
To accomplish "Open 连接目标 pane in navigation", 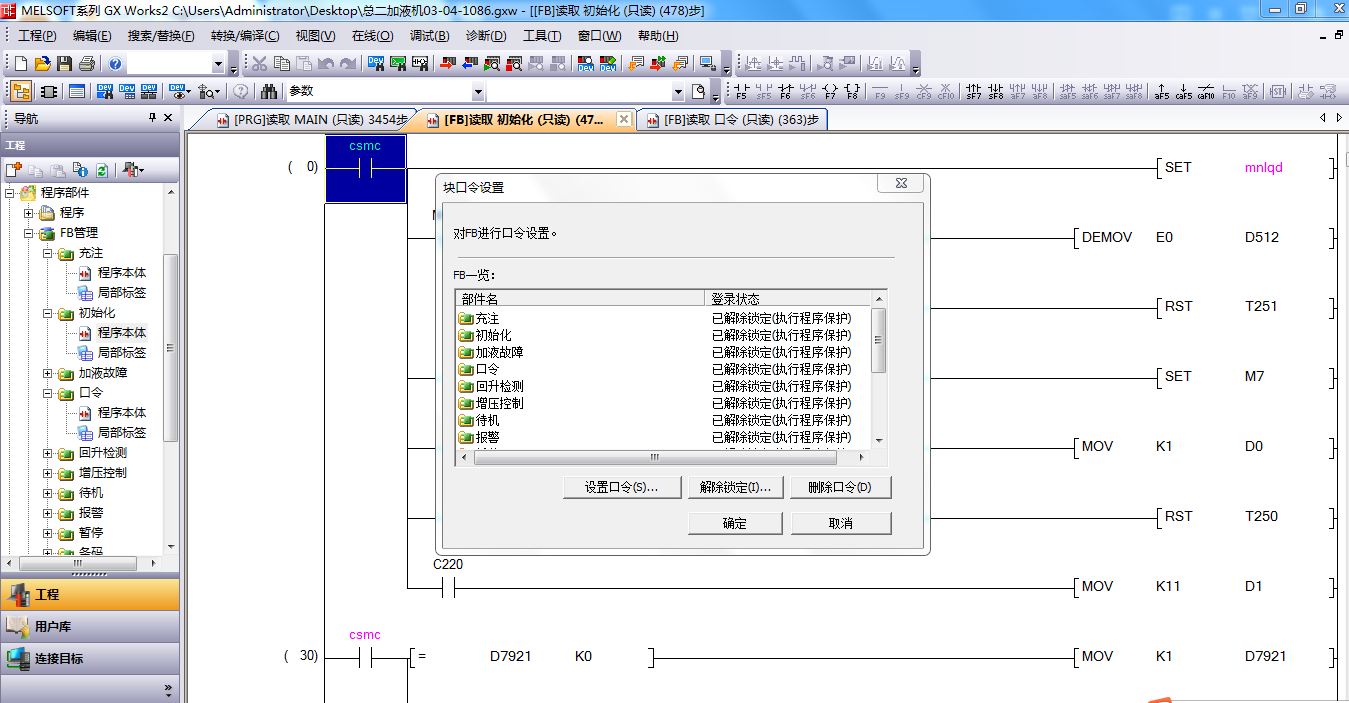I will coord(59,658).
